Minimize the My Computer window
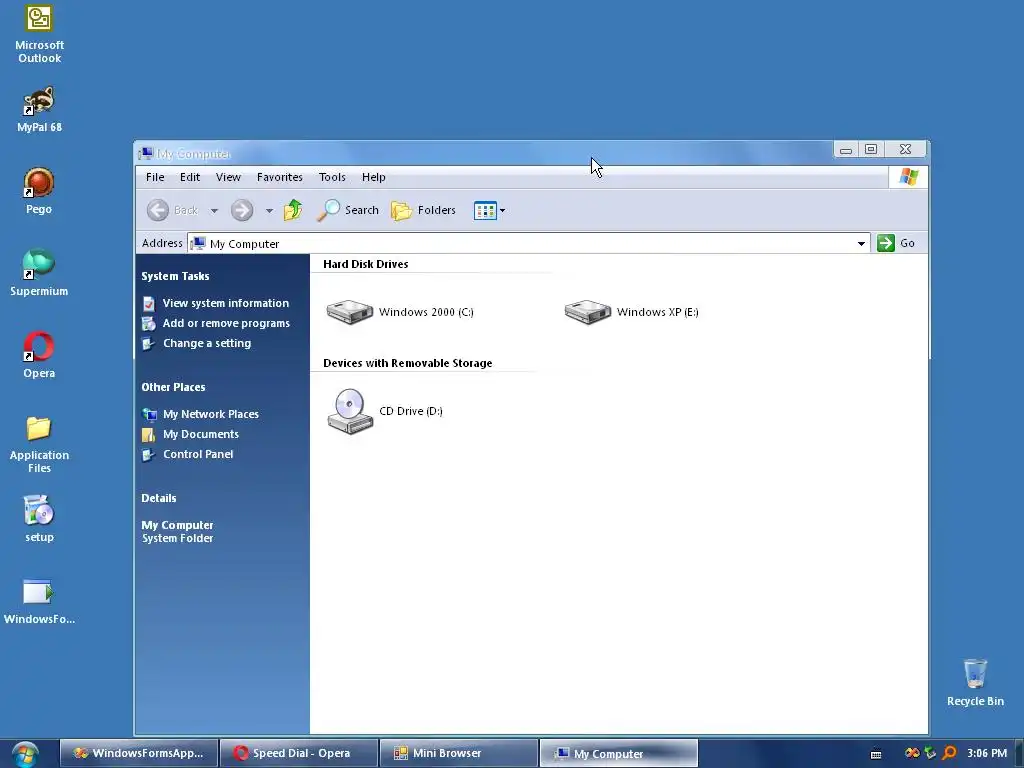This screenshot has width=1024, height=768. coord(846,150)
